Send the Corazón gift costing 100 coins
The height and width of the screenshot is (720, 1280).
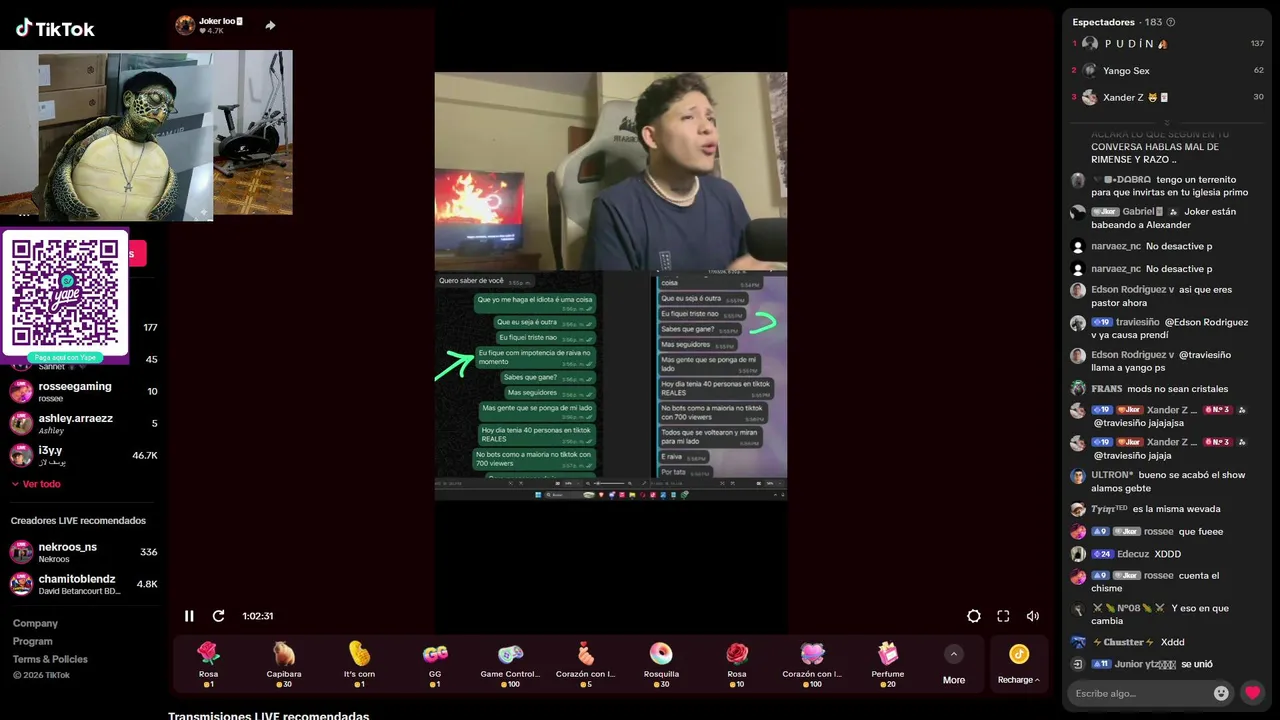[x=812, y=665]
